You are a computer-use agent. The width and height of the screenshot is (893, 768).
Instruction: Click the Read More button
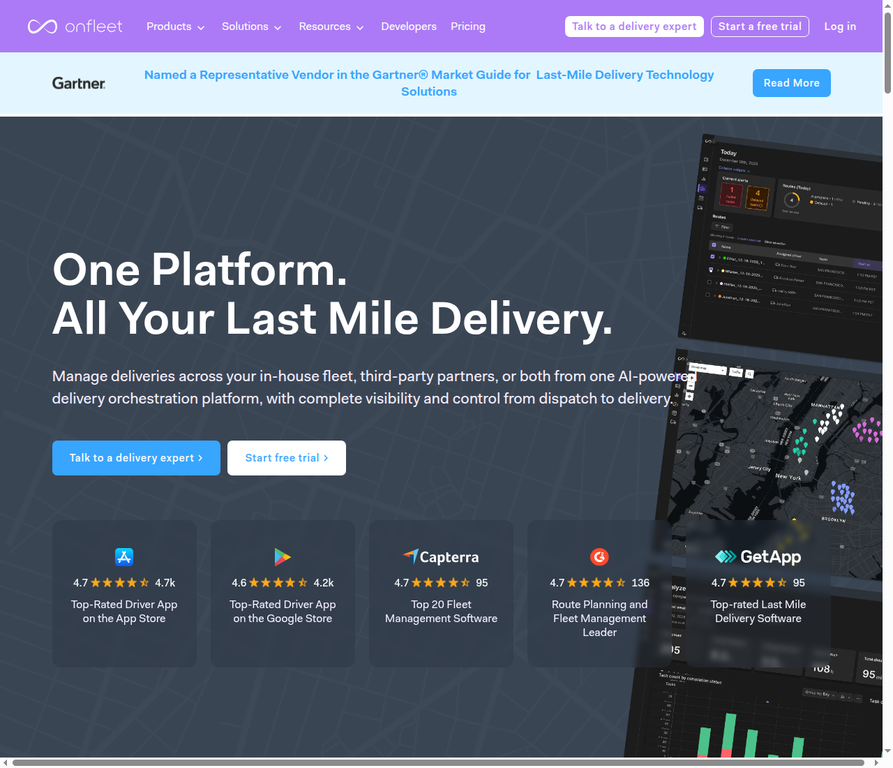(x=791, y=83)
